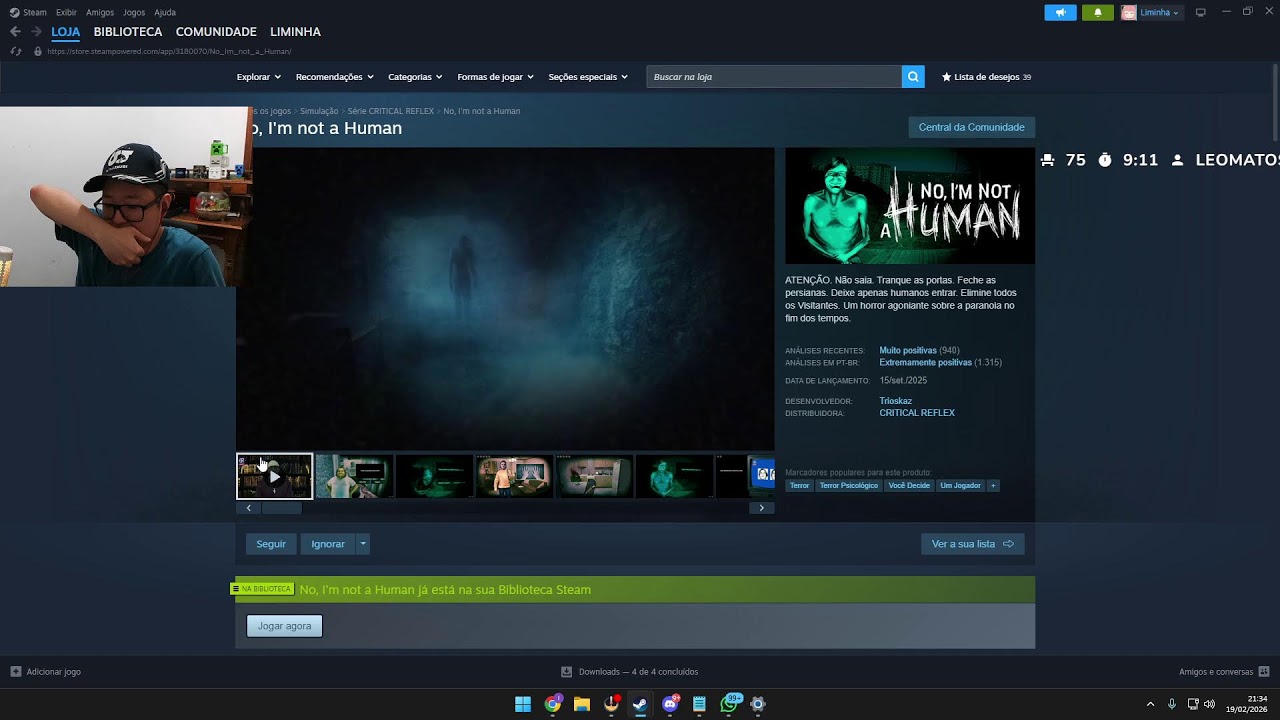Select the trailer video thumbnail with play icon
The height and width of the screenshot is (720, 1280).
(274, 477)
